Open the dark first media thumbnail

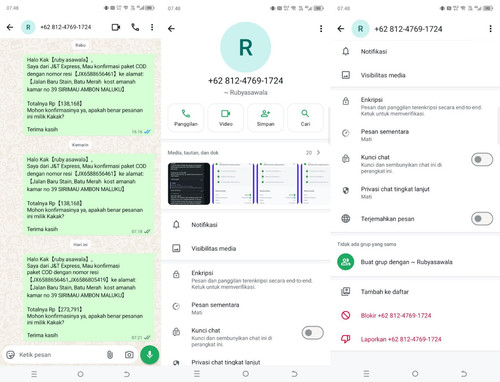[x=189, y=184]
